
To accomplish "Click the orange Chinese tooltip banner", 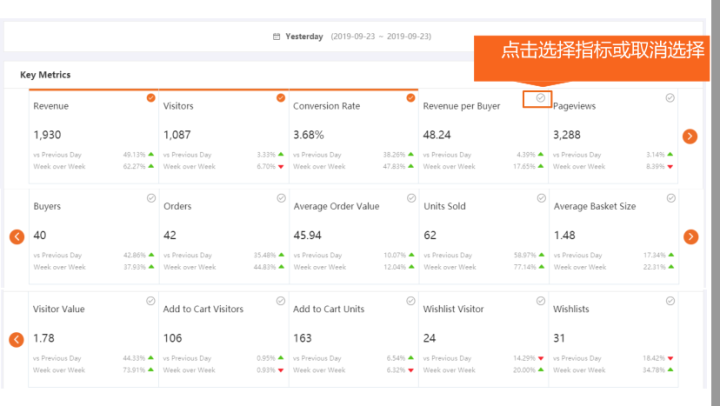I will click(602, 50).
